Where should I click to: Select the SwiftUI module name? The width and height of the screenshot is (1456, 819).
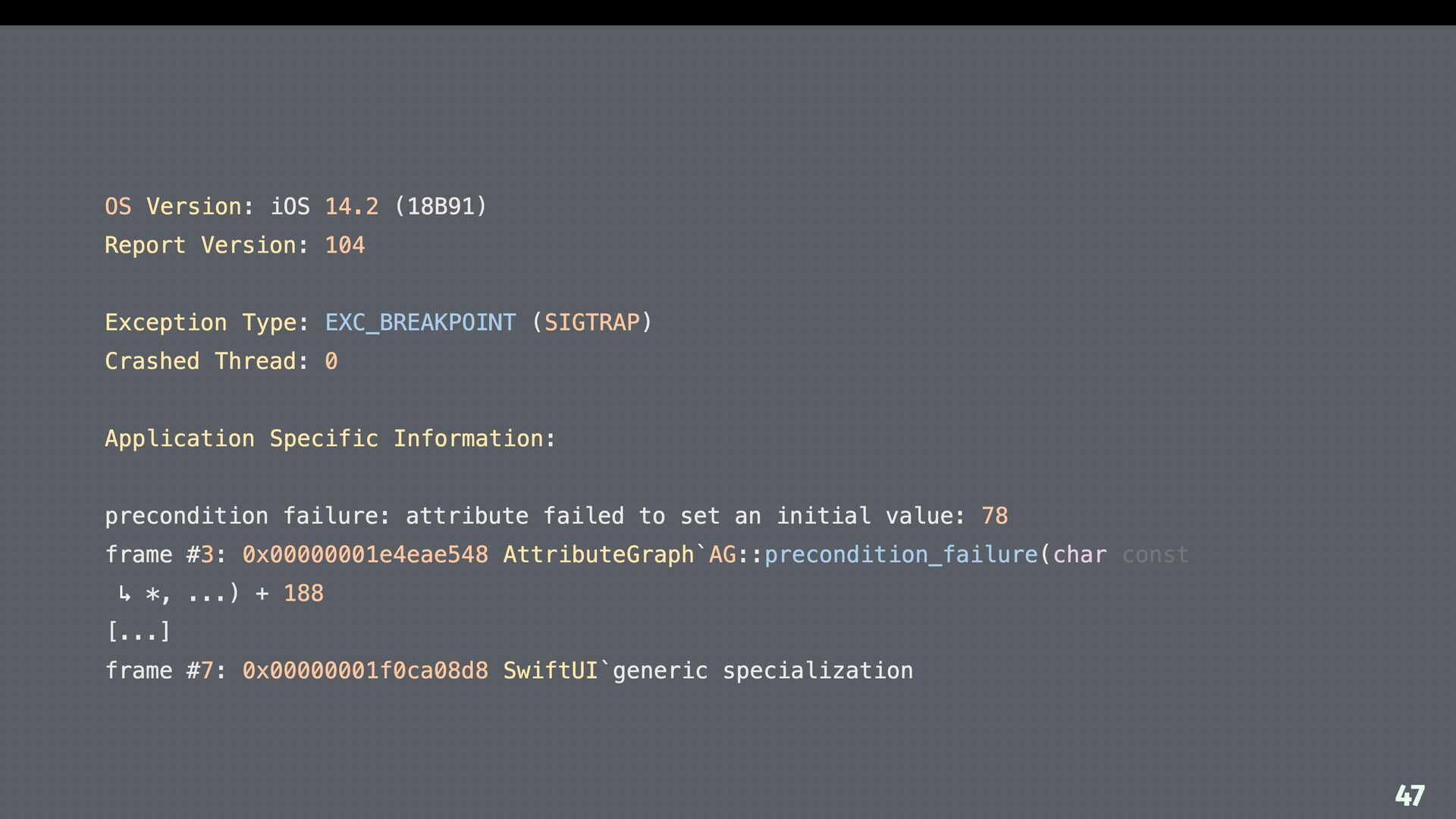click(551, 670)
